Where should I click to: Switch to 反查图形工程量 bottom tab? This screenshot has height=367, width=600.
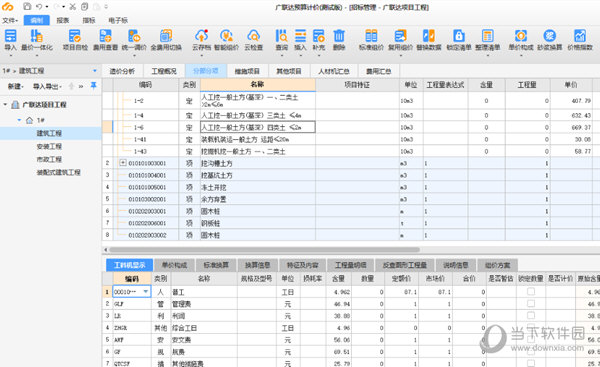[x=404, y=265]
